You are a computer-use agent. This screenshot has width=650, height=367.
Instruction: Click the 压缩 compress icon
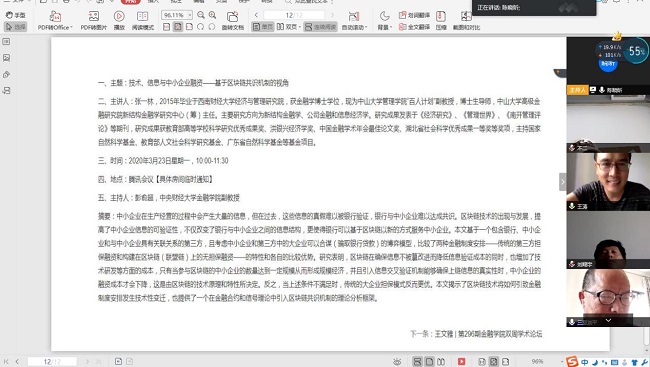point(441,20)
